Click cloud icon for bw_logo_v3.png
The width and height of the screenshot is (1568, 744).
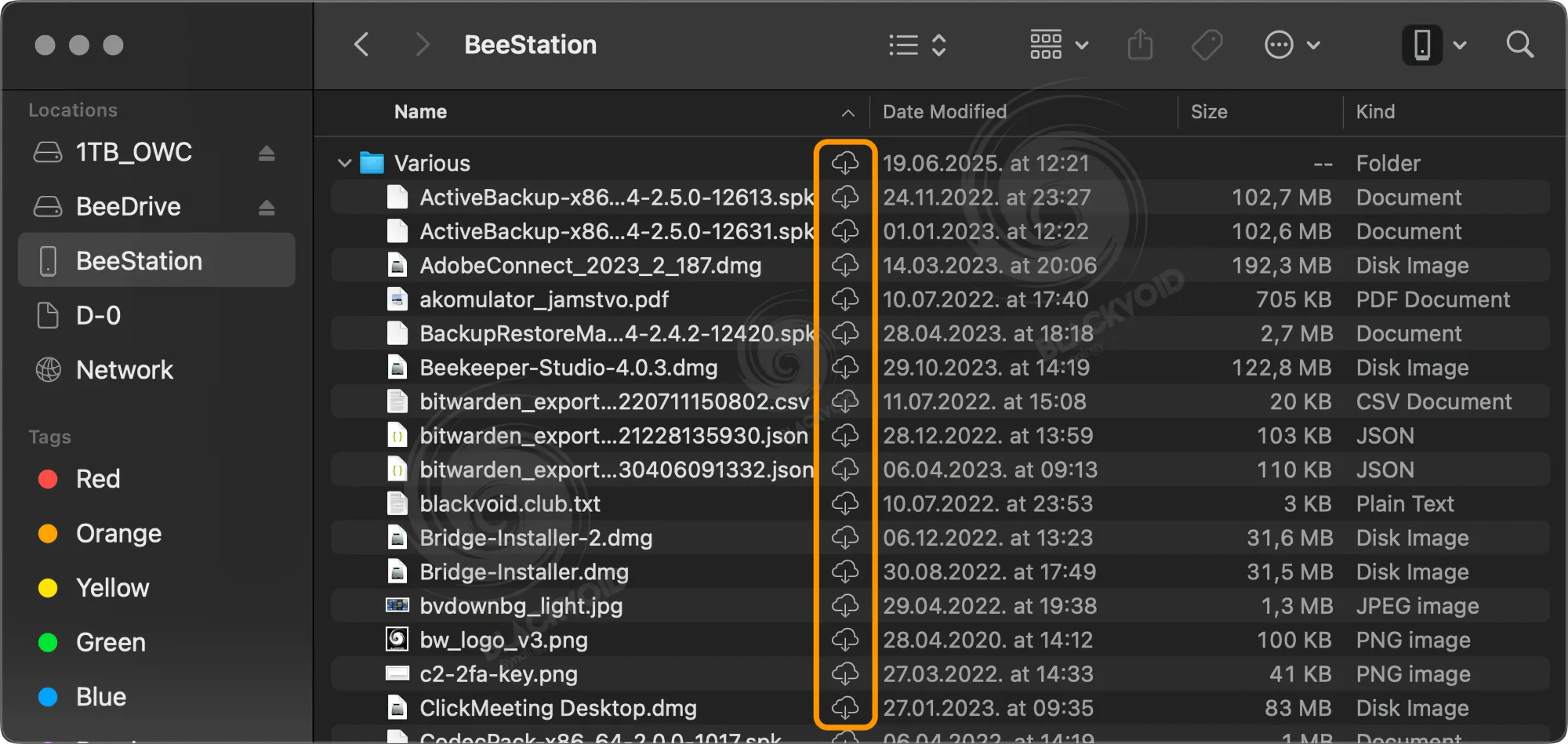(845, 640)
